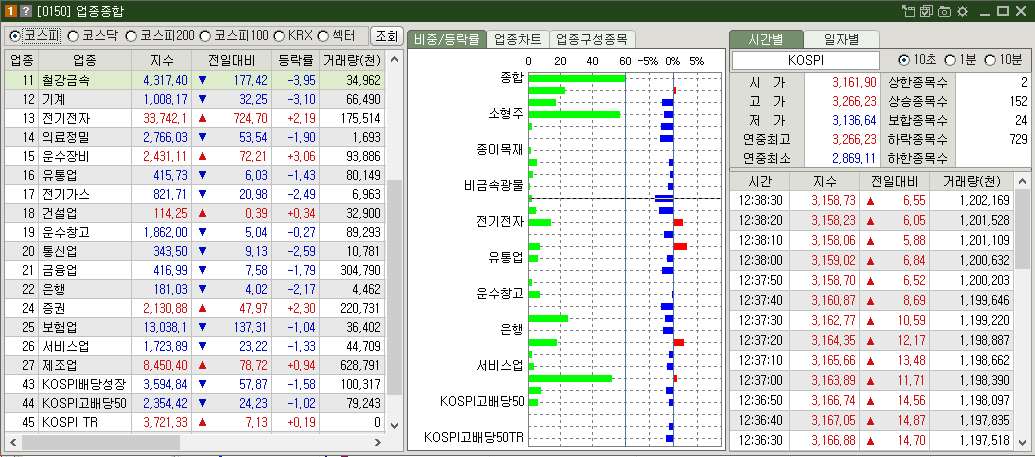The width and height of the screenshot is (1035, 457).
Task: Select the 코스피200 radio button
Action: pos(131,36)
